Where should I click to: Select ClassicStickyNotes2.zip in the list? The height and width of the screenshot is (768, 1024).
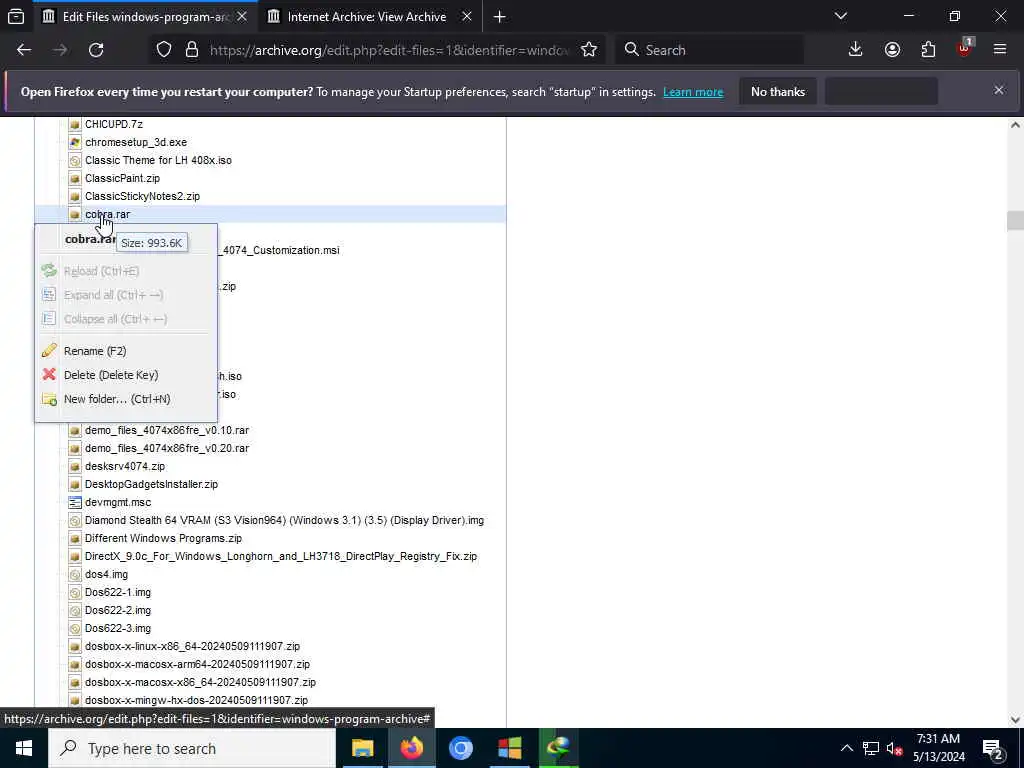[142, 196]
